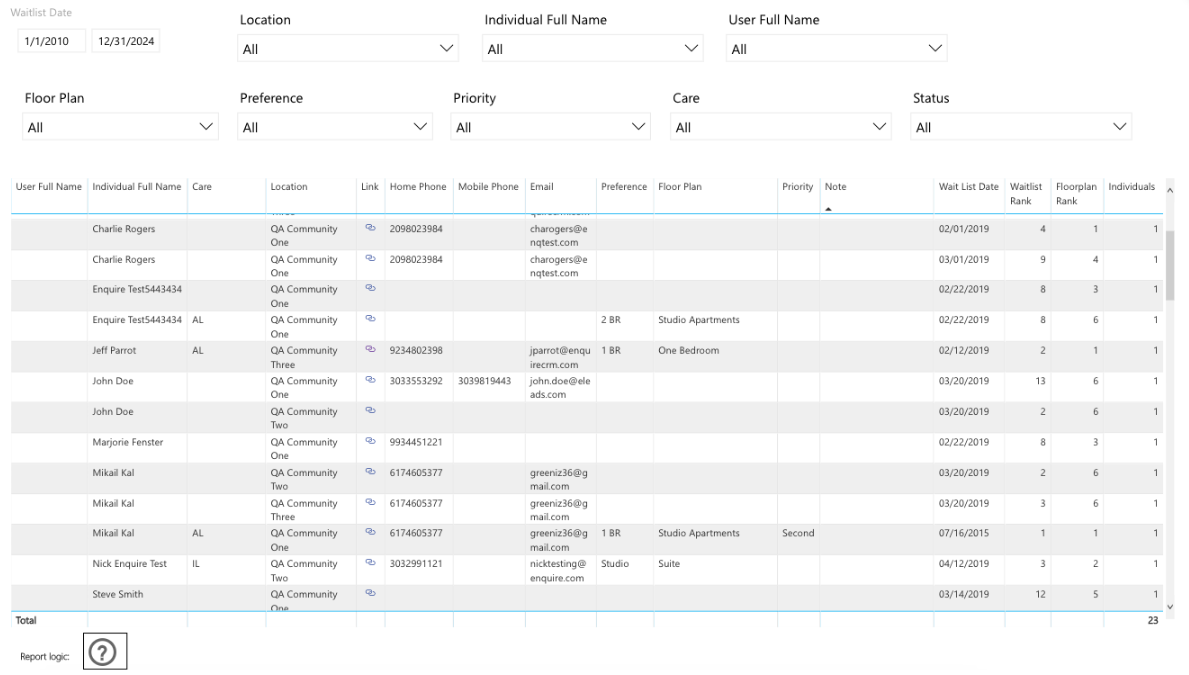Open link icon in Steve Smith row
1189x675 pixels.
coord(370,593)
